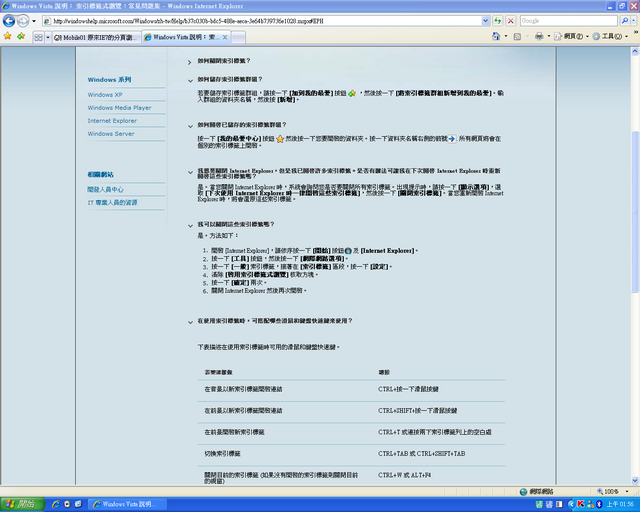Image resolution: width=640 pixels, height=512 pixels.
Task: Click the vertical scrollbar thumb
Action: pos(635,211)
